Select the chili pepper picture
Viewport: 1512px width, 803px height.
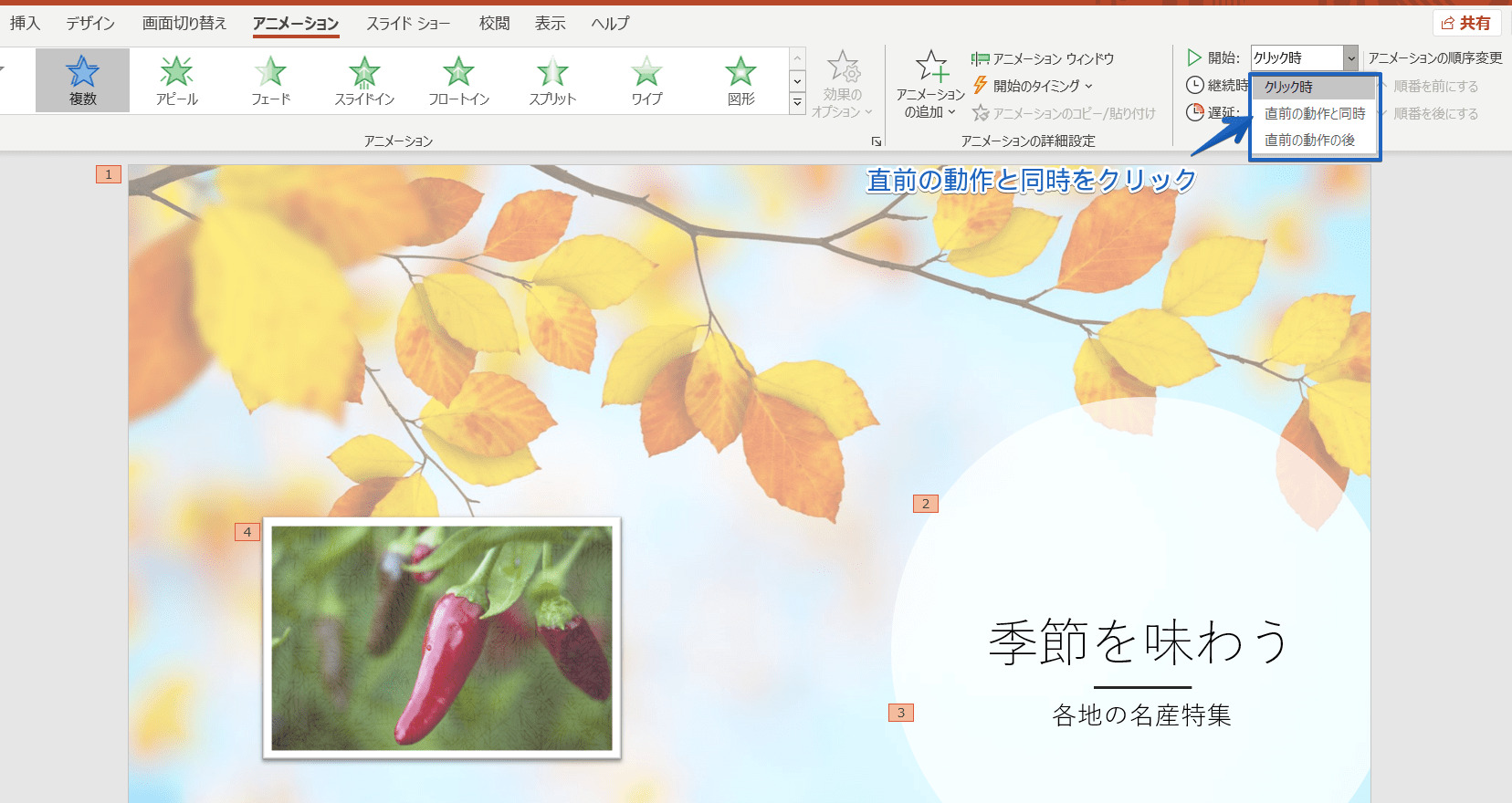(442, 638)
